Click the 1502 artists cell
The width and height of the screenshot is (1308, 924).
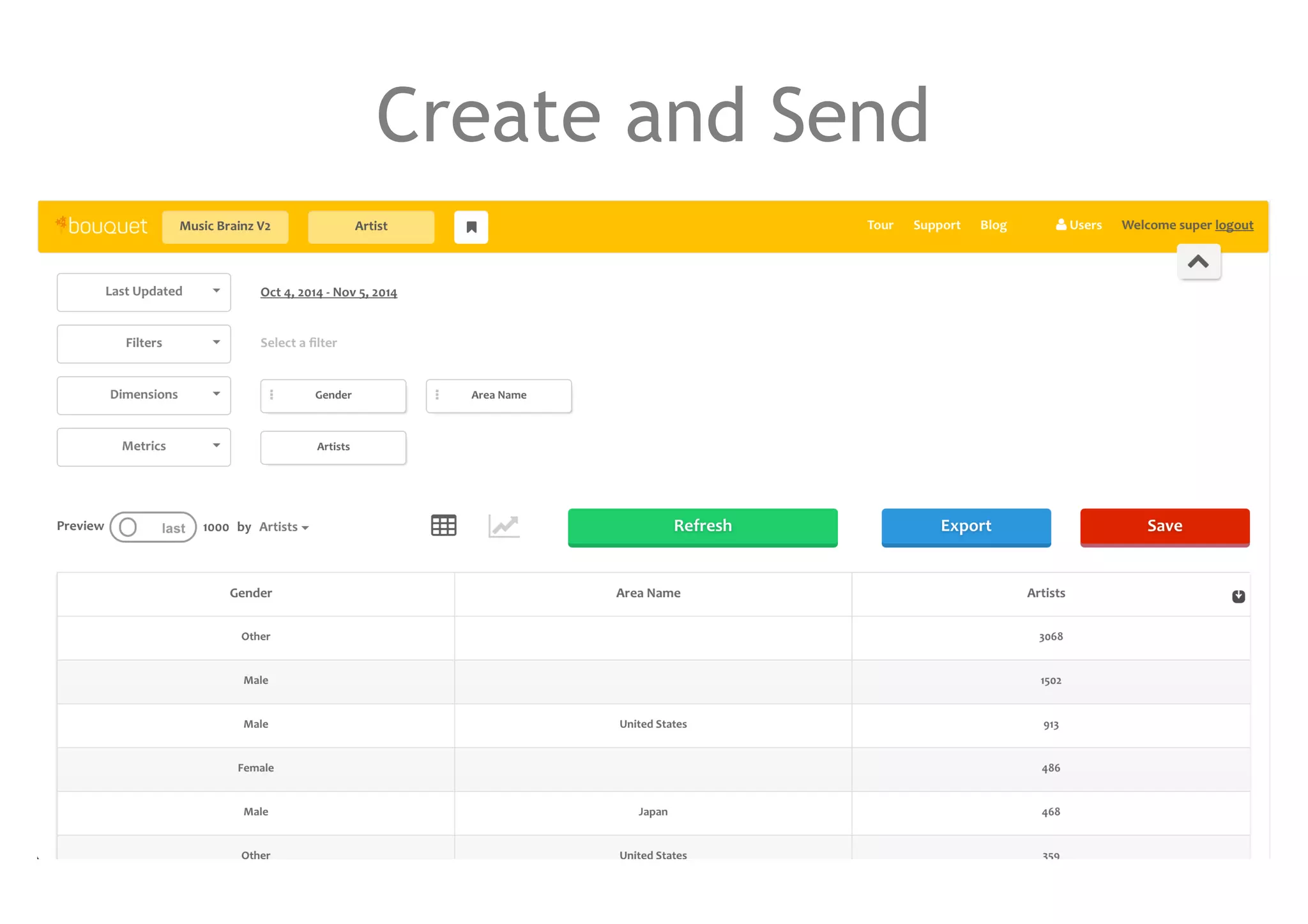pos(1051,681)
